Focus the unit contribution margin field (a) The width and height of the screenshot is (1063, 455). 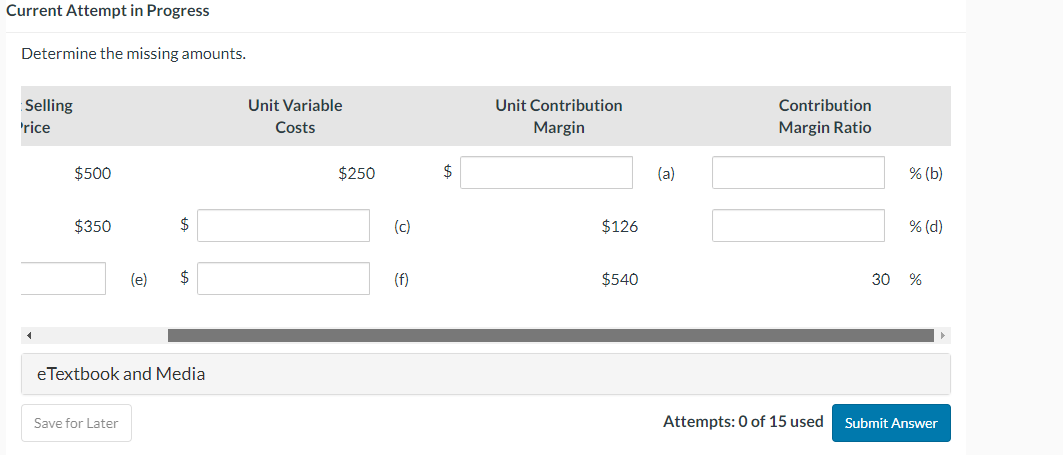pyautogui.click(x=546, y=173)
